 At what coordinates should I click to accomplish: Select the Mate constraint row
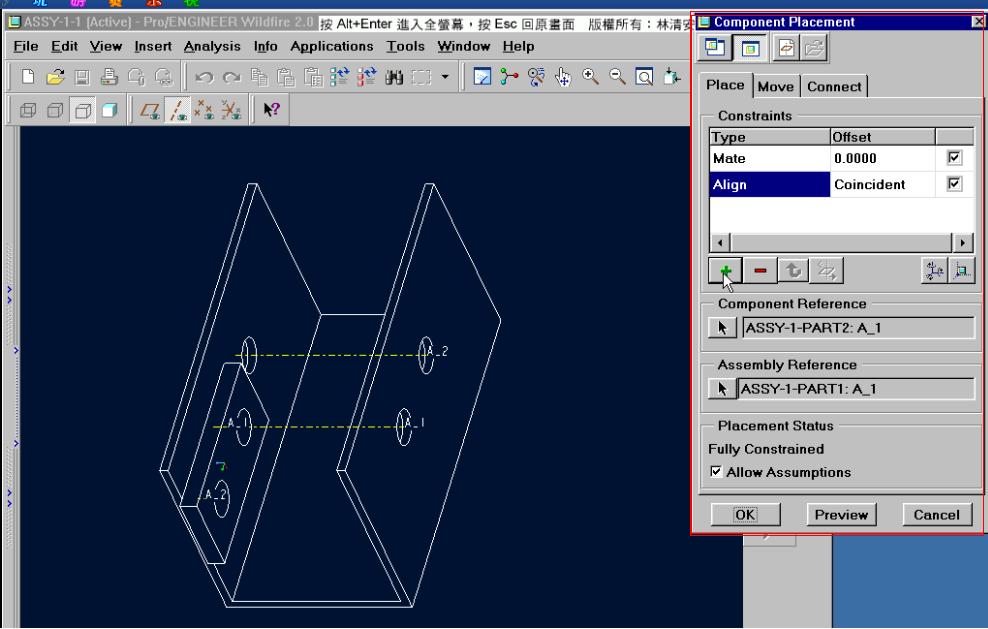click(841, 158)
